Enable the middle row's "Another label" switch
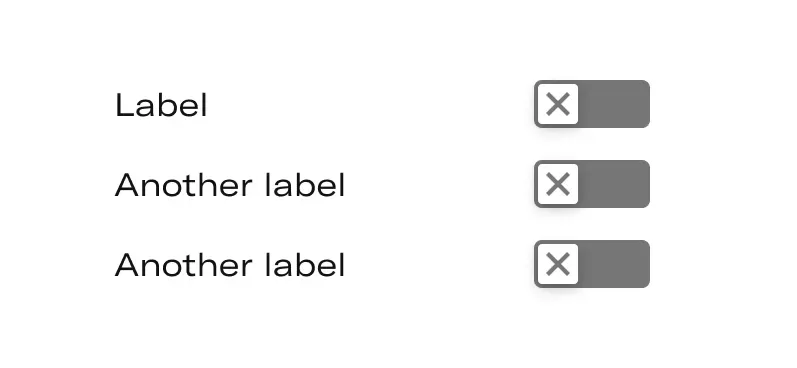 point(592,184)
